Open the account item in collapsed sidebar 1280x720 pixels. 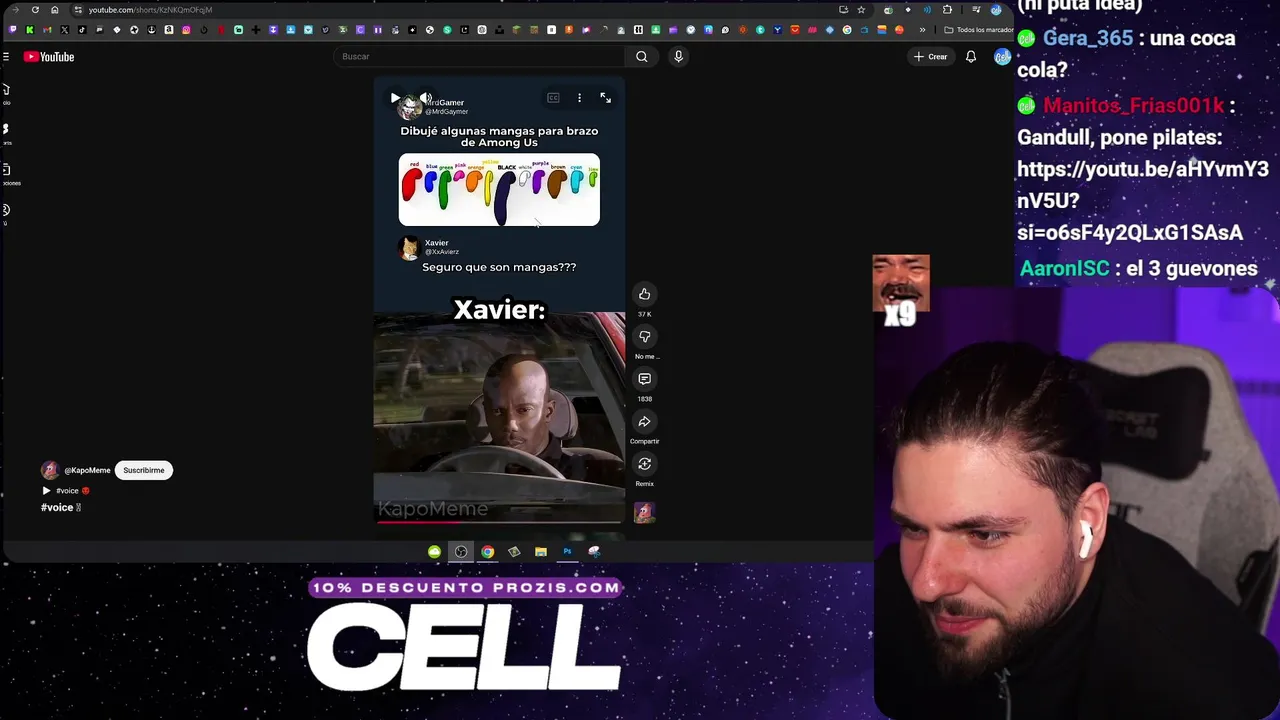tap(5, 212)
